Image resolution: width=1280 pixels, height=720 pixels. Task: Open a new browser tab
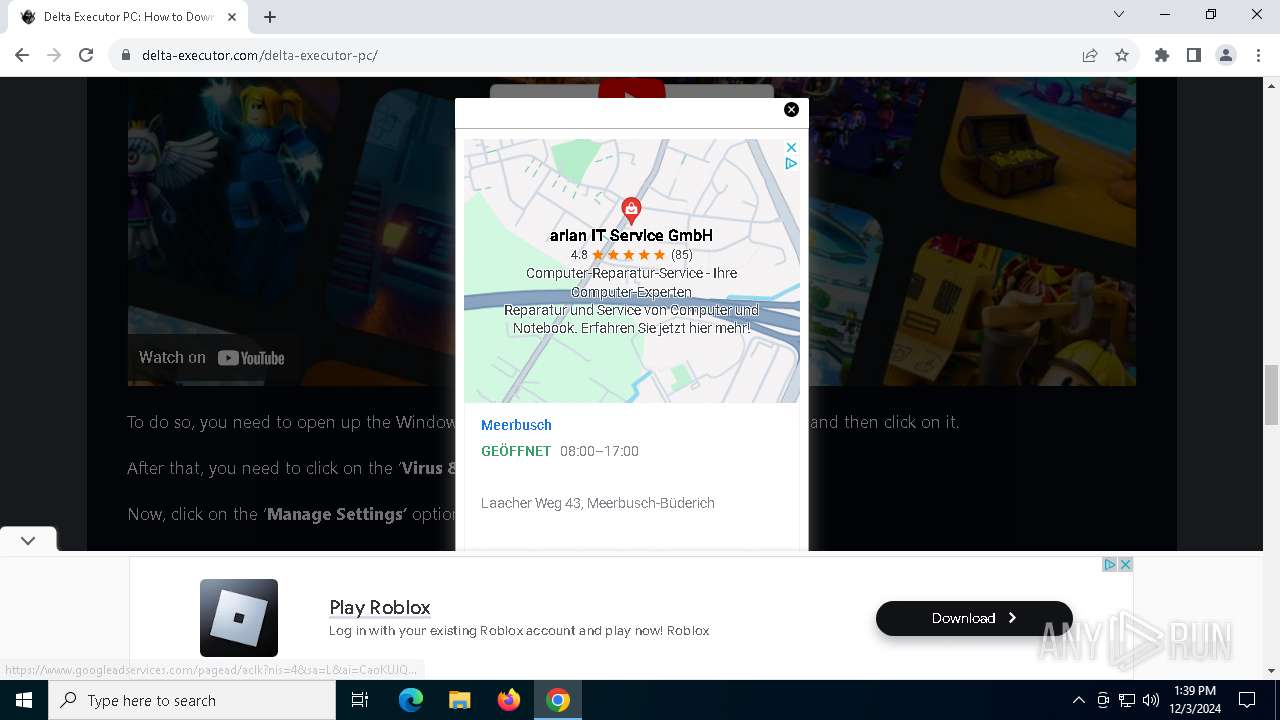[270, 17]
